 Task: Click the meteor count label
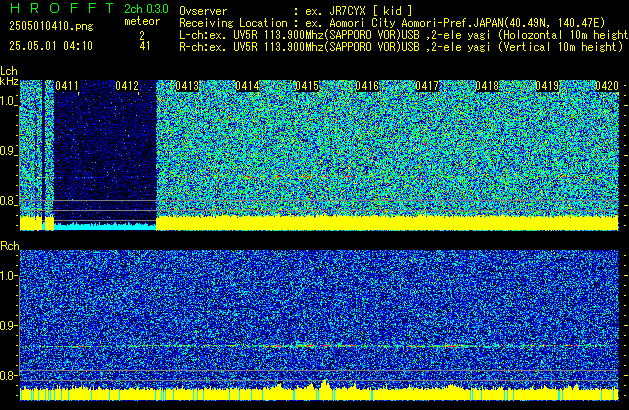click(x=142, y=21)
